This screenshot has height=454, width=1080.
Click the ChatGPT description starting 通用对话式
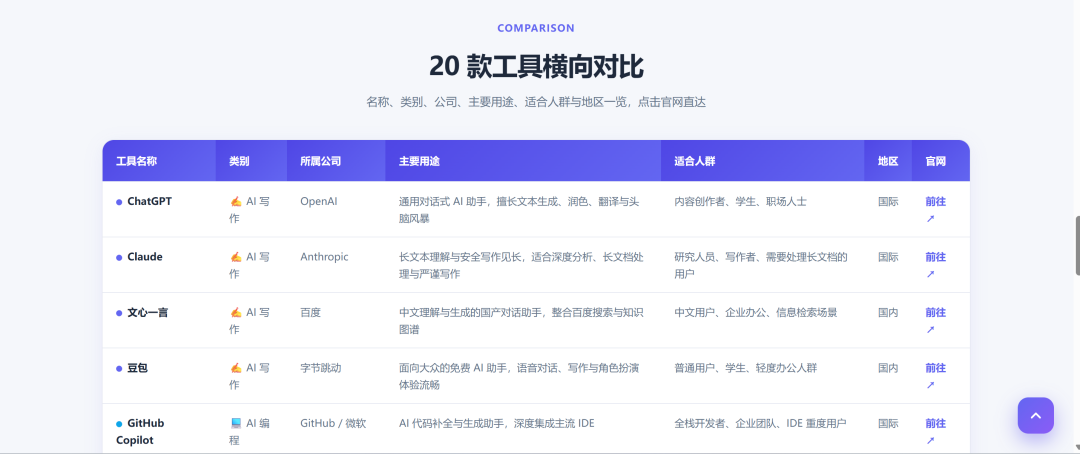[x=519, y=210]
